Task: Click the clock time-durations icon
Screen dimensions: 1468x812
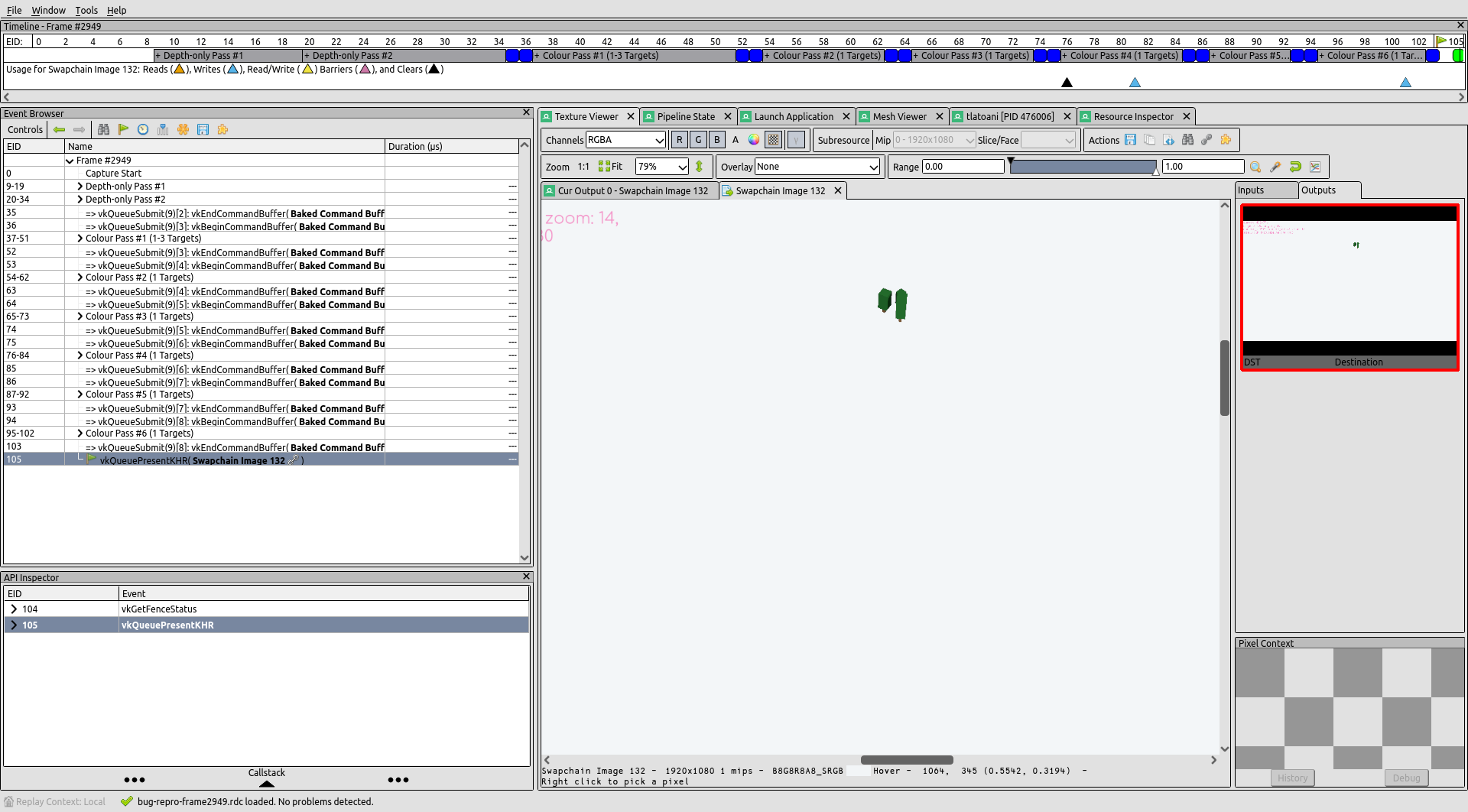Action: click(143, 130)
